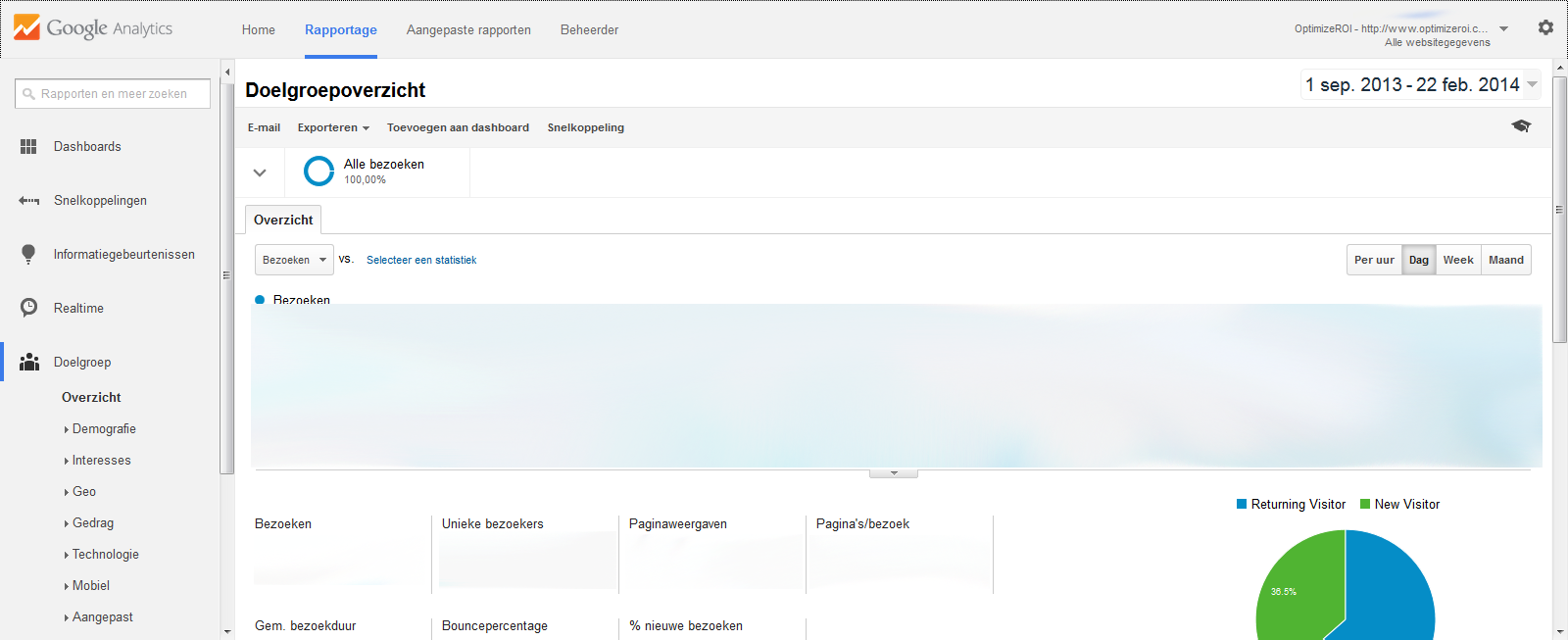Open Snelkoppelingen in the sidebar

(x=100, y=200)
